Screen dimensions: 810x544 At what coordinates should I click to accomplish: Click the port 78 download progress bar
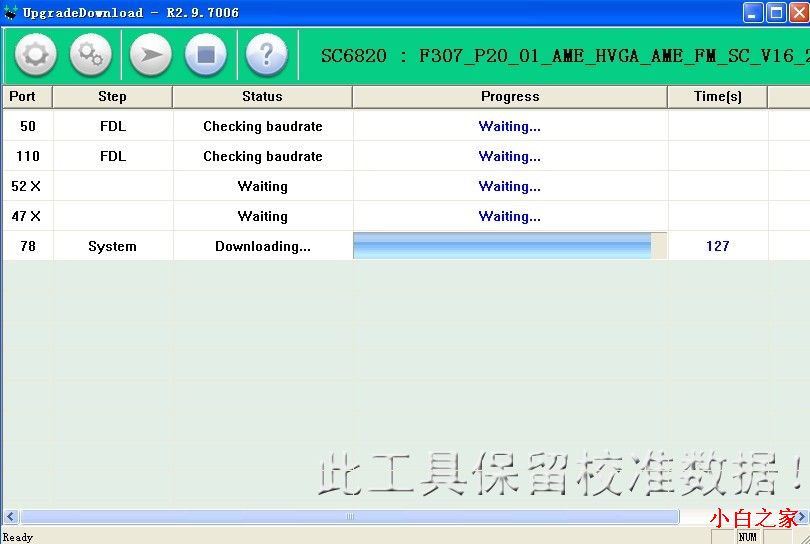[510, 246]
